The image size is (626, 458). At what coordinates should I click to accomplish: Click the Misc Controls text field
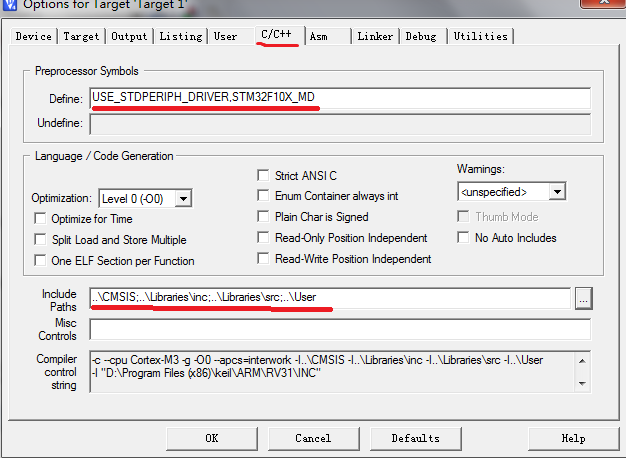[340, 330]
